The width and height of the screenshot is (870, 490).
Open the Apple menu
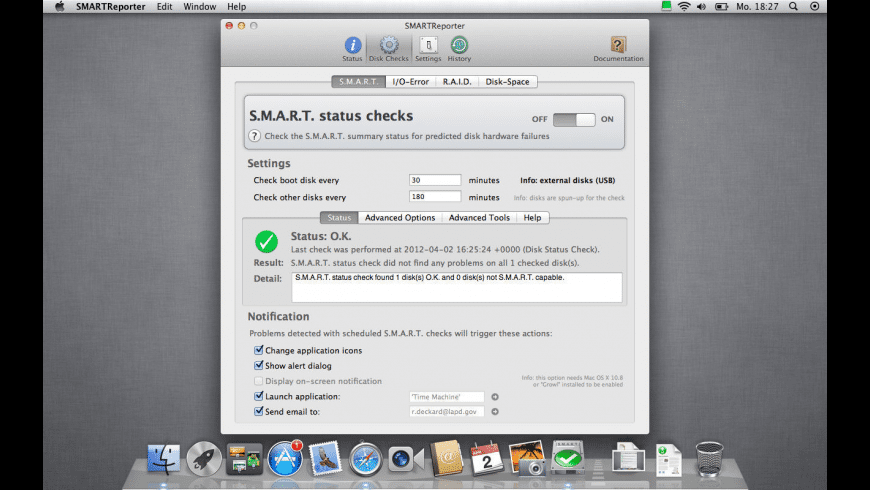point(59,7)
